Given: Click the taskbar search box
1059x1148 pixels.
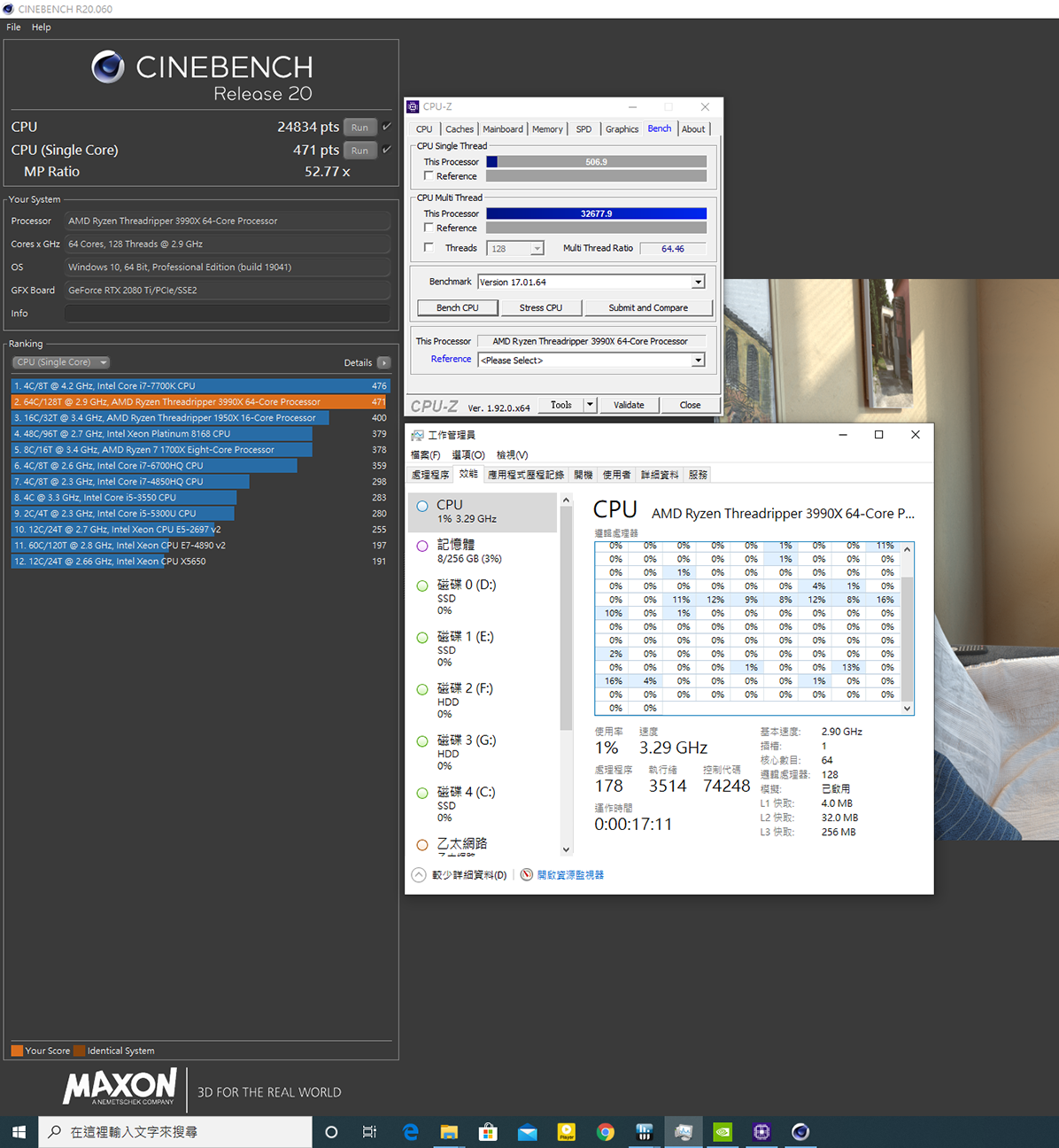Looking at the screenshot, I should (x=175, y=1132).
